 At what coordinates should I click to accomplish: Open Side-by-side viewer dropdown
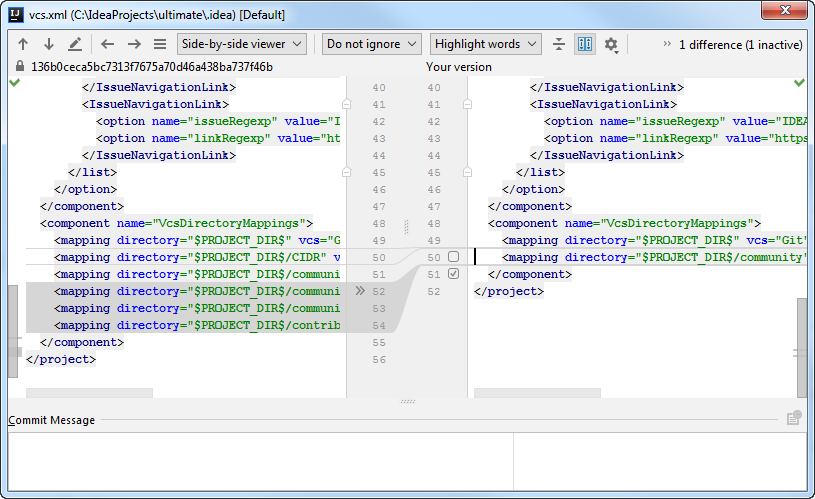[242, 44]
